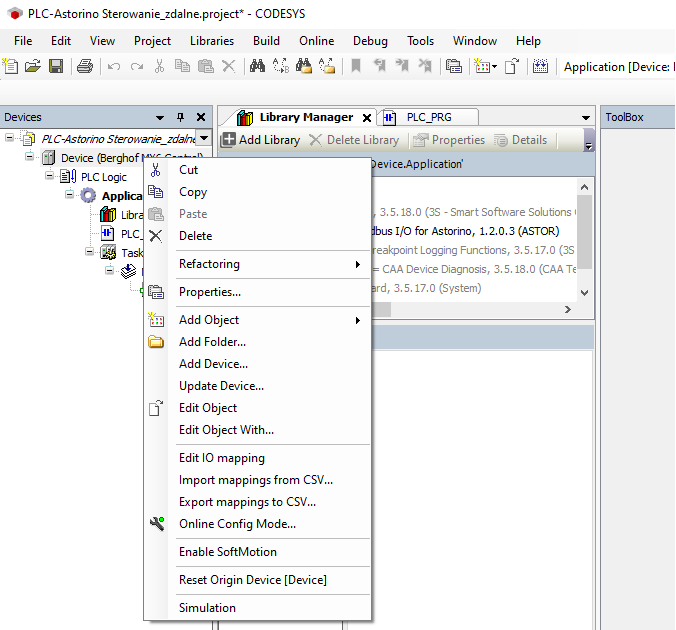The width and height of the screenshot is (676, 630).
Task: Click the Print toolbar icon
Action: point(85,66)
